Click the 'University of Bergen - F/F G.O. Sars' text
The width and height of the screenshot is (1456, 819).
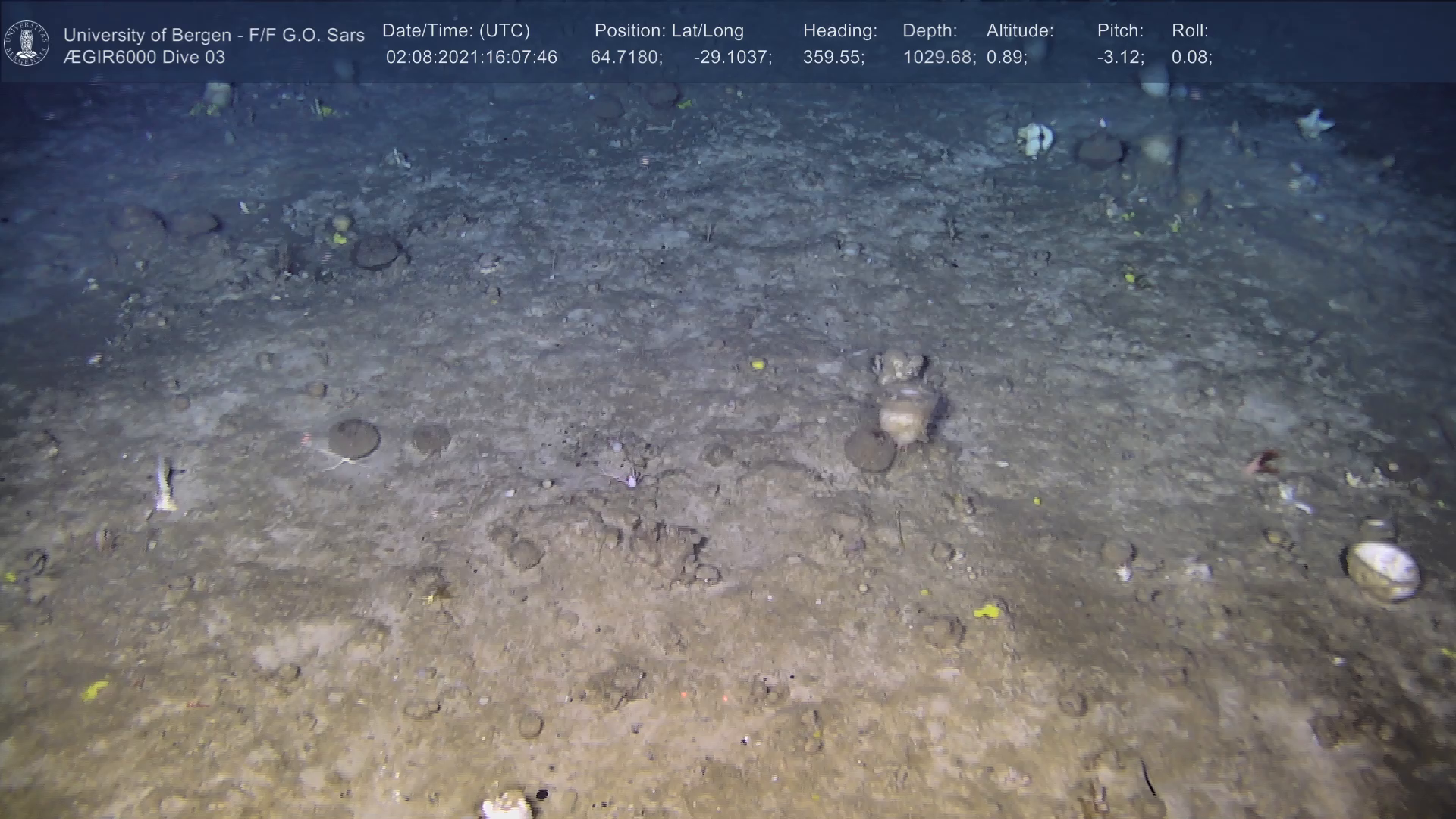[214, 35]
